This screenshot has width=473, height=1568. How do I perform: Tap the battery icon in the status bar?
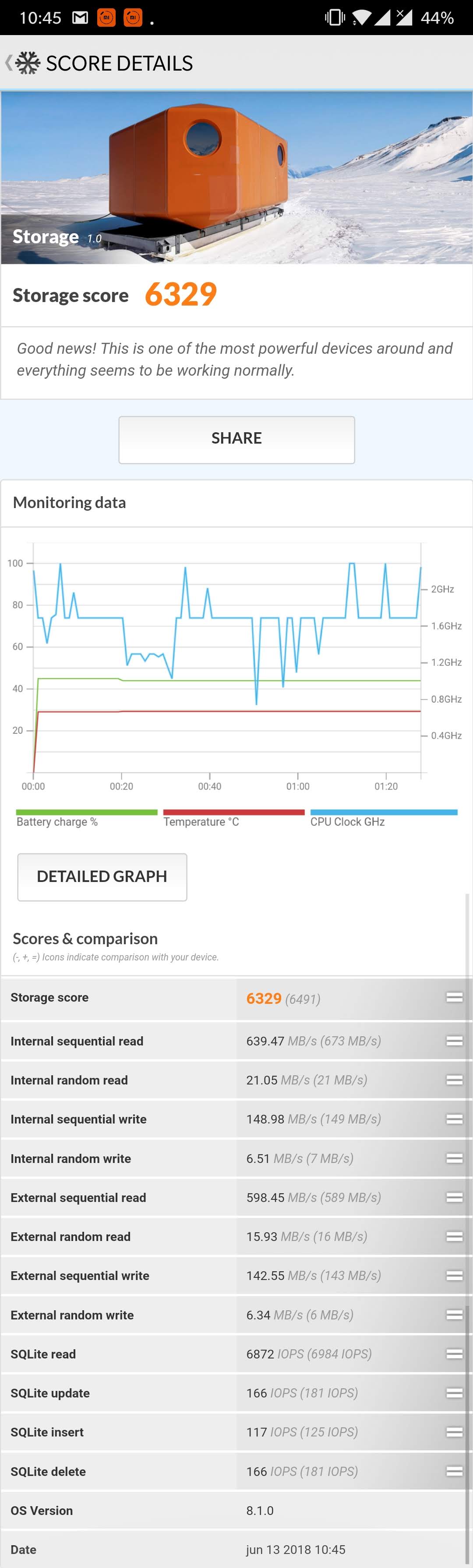click(x=437, y=18)
